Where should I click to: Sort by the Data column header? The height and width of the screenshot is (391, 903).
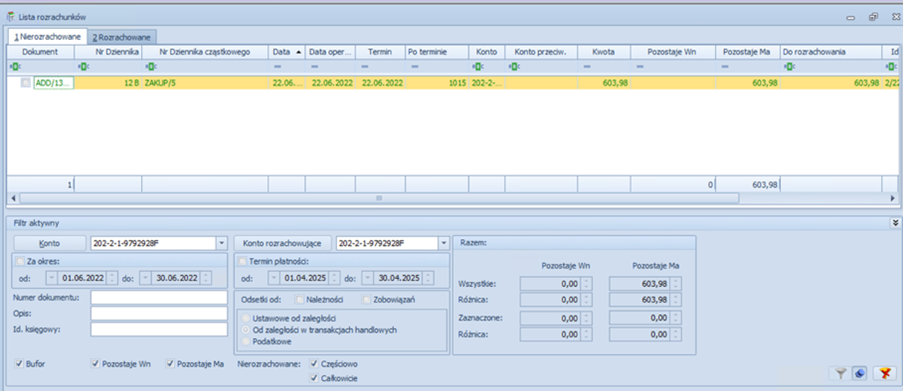tap(286, 52)
